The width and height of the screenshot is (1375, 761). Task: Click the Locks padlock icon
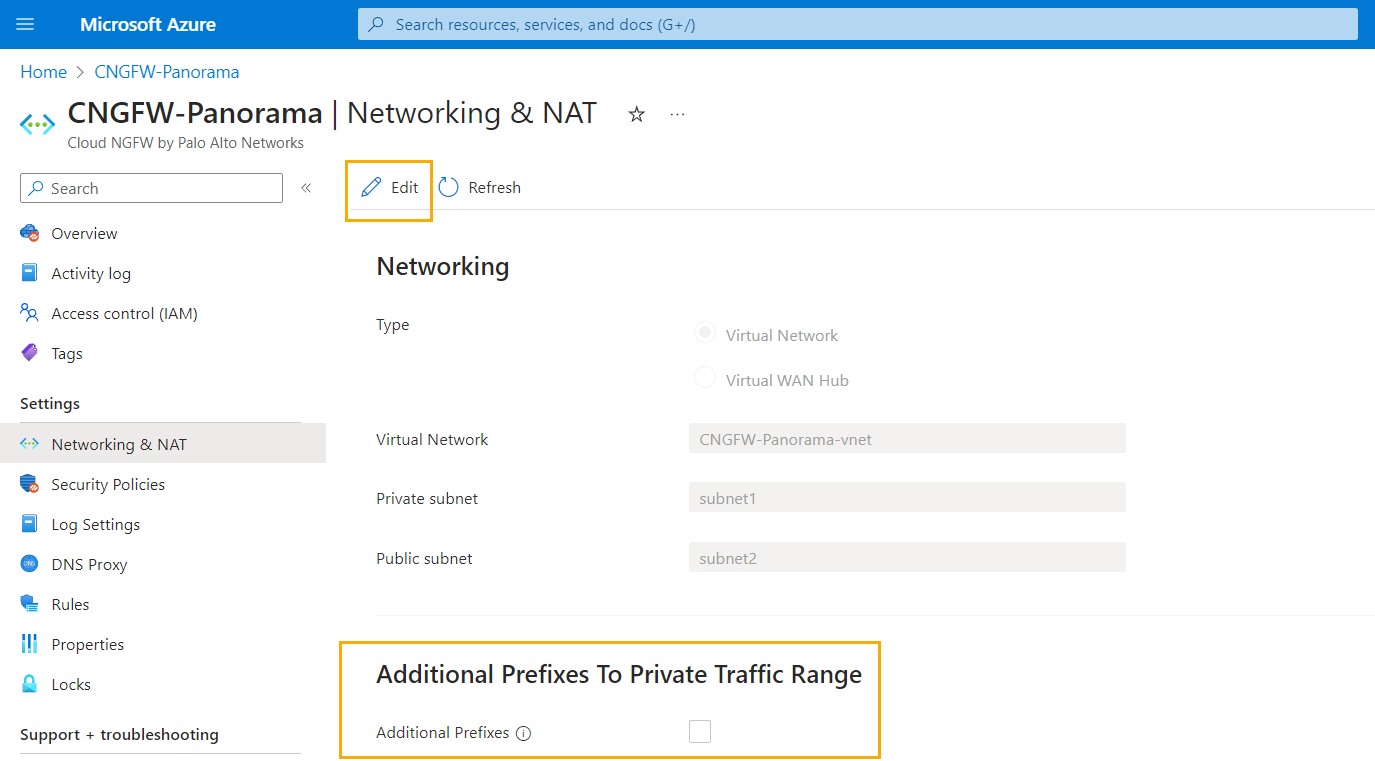click(30, 684)
